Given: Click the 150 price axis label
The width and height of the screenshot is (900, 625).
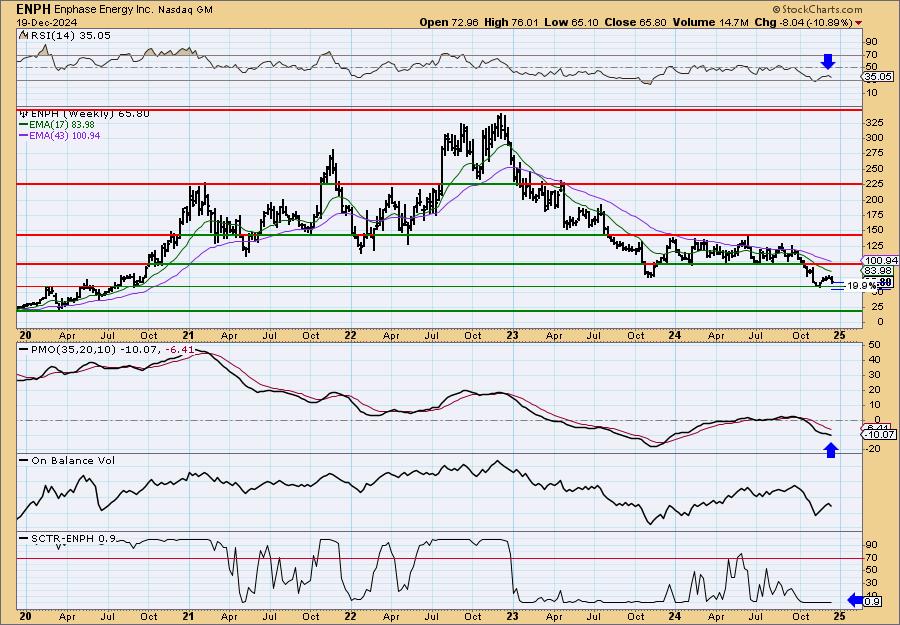Looking at the screenshot, I should click(x=874, y=230).
